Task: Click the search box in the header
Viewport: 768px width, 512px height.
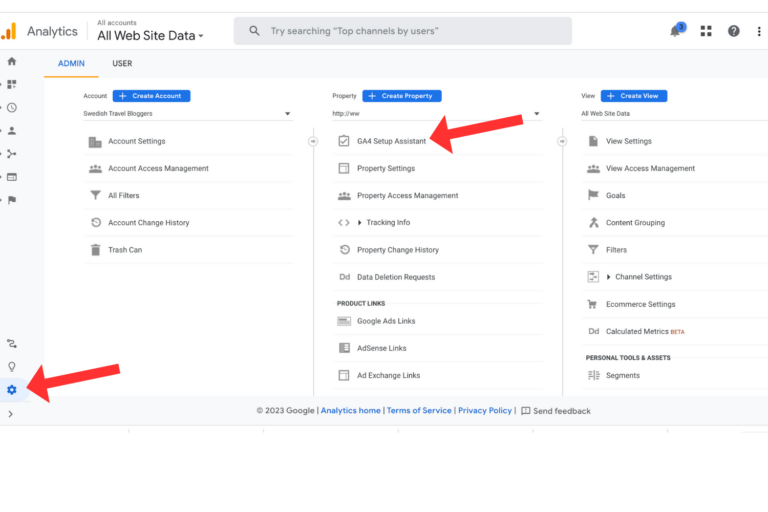Action: [402, 31]
